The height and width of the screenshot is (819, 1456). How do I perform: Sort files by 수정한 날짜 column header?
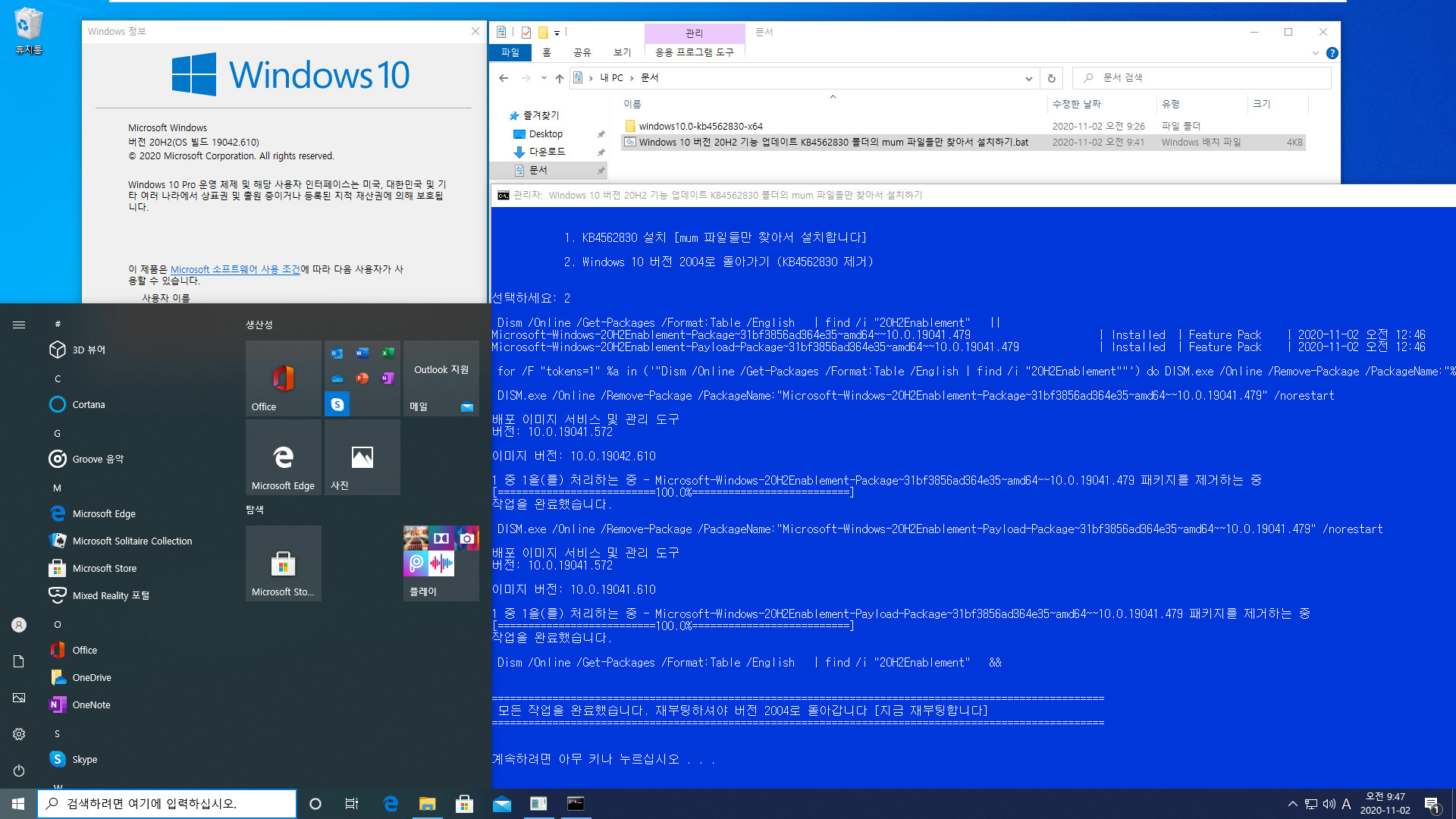click(x=1102, y=104)
